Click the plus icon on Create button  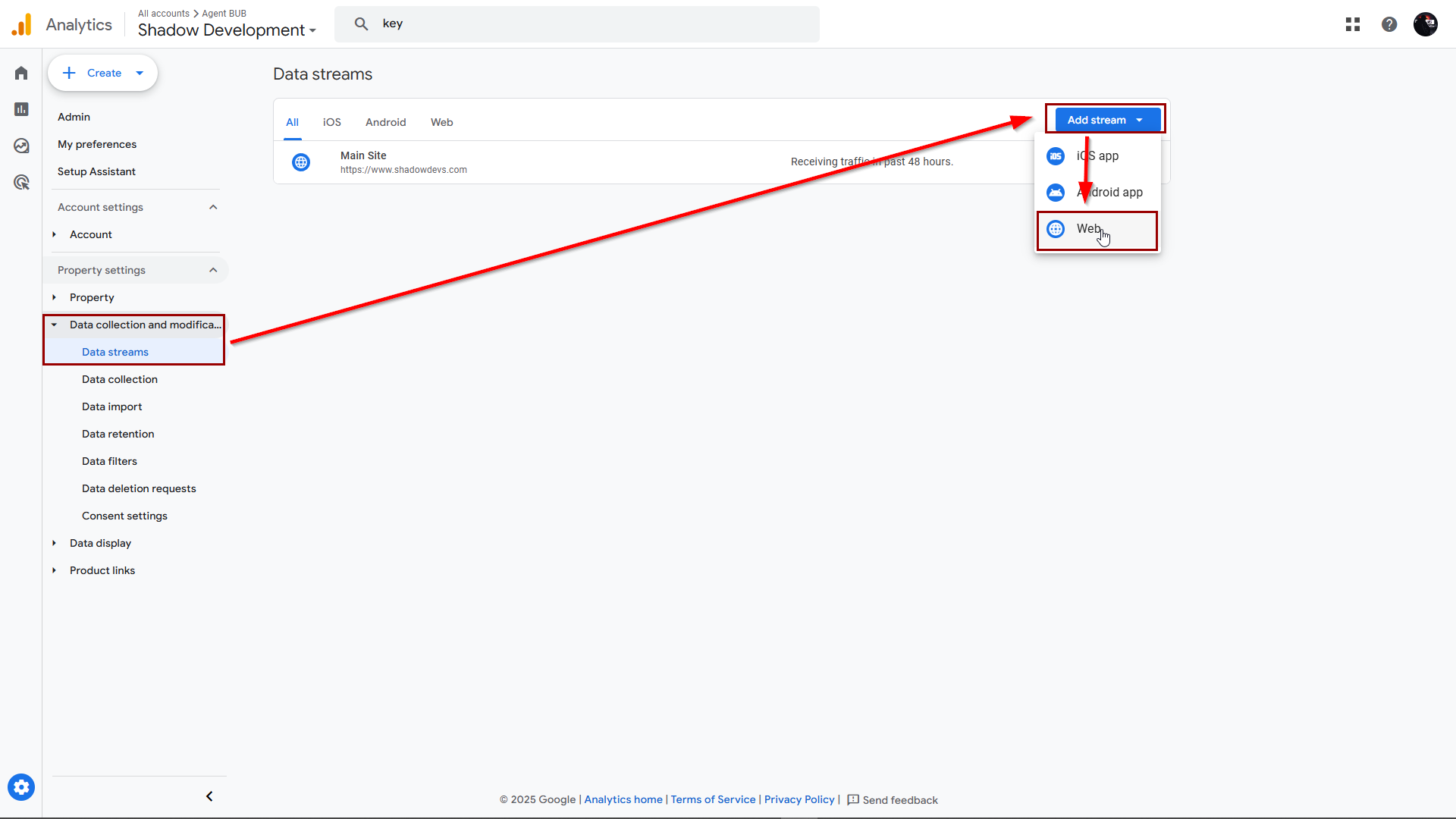(69, 73)
